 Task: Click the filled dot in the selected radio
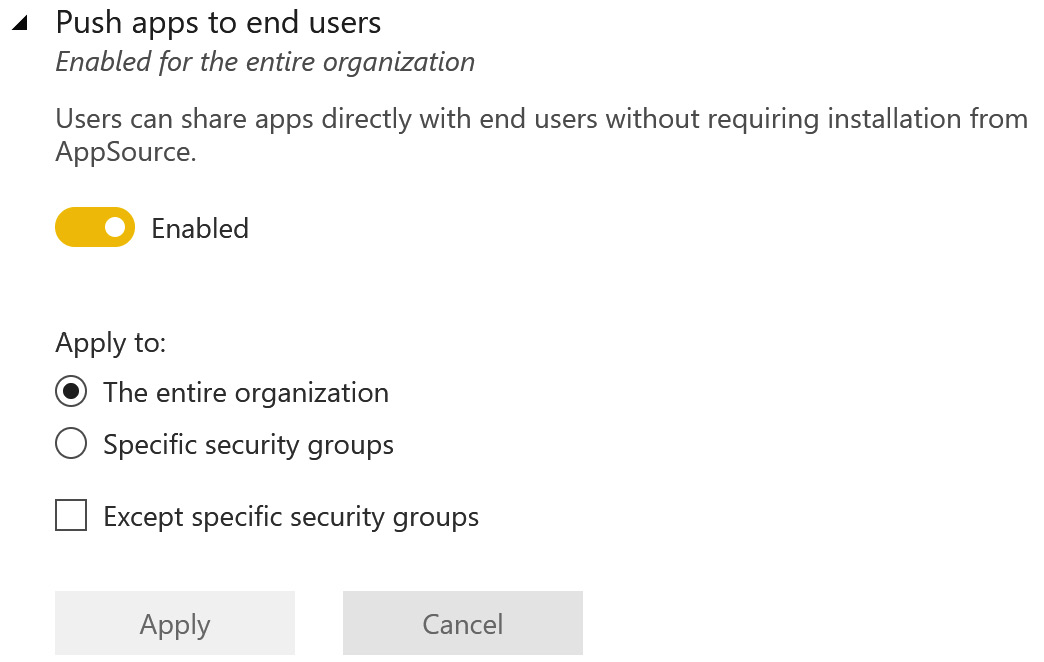71,392
